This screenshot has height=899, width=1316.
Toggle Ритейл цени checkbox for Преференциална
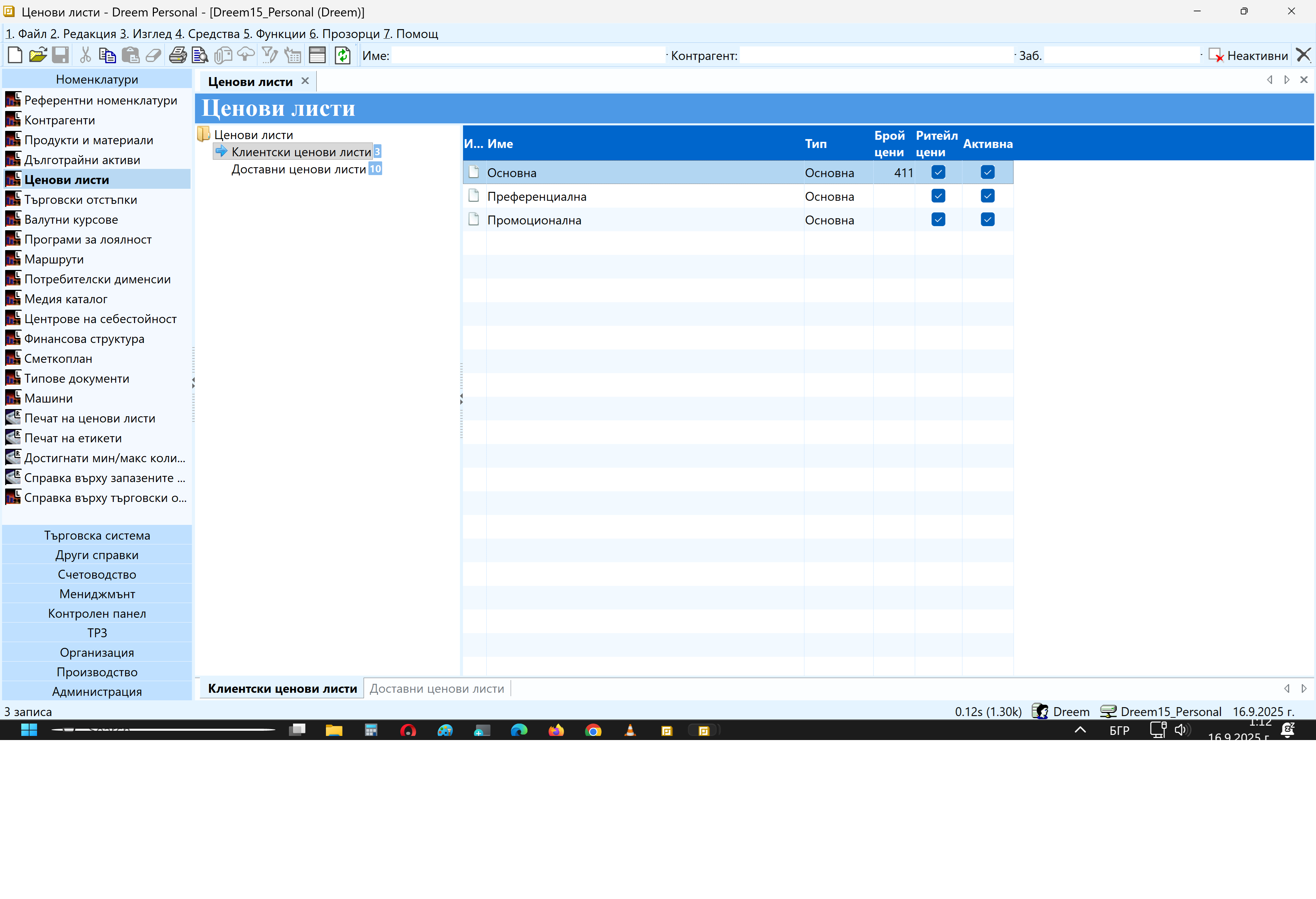(938, 196)
